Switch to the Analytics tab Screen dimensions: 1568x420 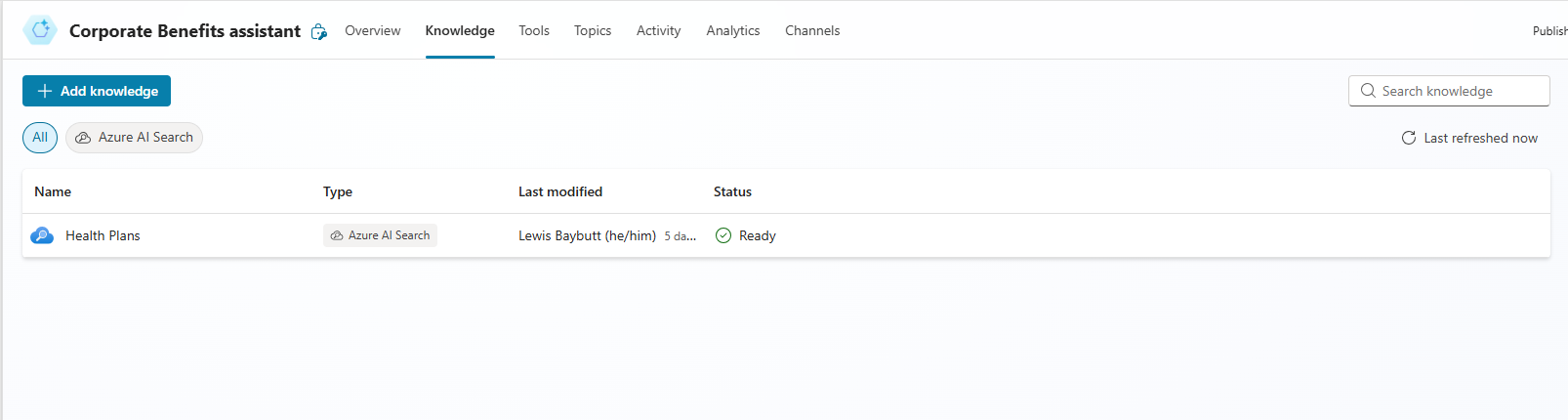pyautogui.click(x=733, y=30)
